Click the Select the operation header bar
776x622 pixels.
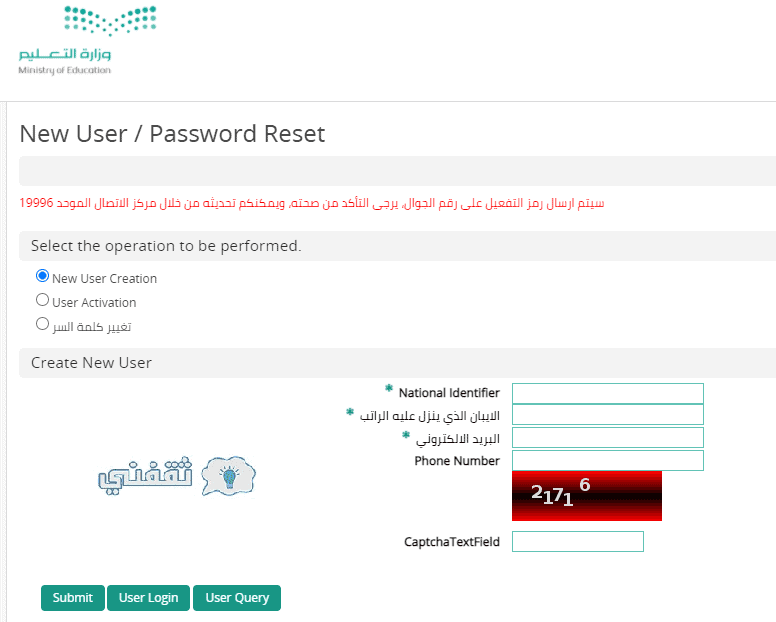pyautogui.click(x=397, y=246)
